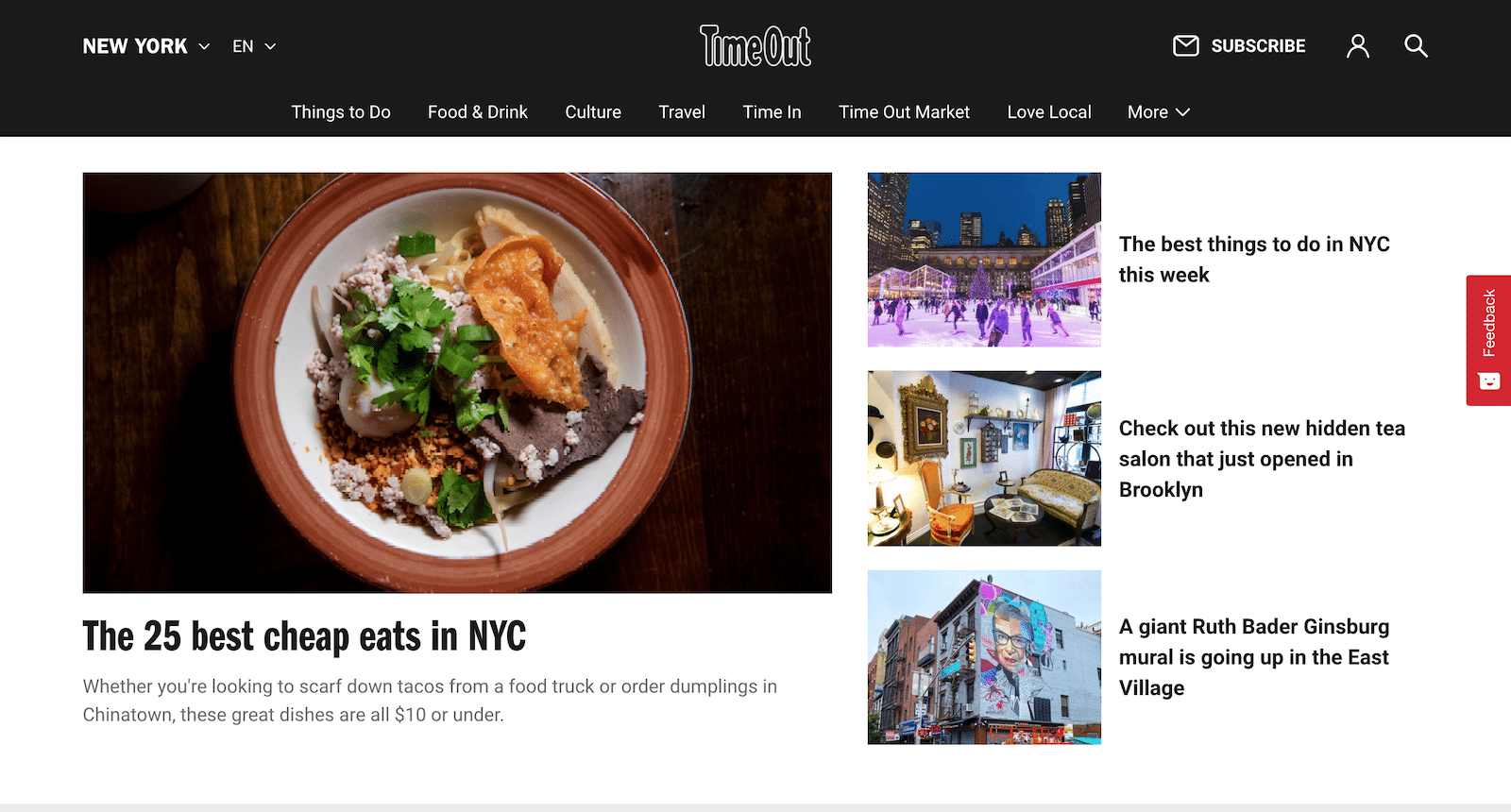Image resolution: width=1511 pixels, height=812 pixels.
Task: Click the ice rink thumbnail image
Action: click(984, 260)
